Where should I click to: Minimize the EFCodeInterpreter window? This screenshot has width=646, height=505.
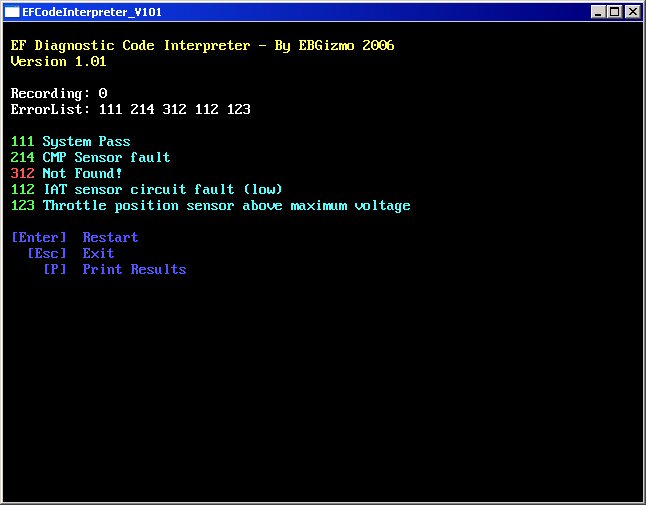(x=598, y=12)
